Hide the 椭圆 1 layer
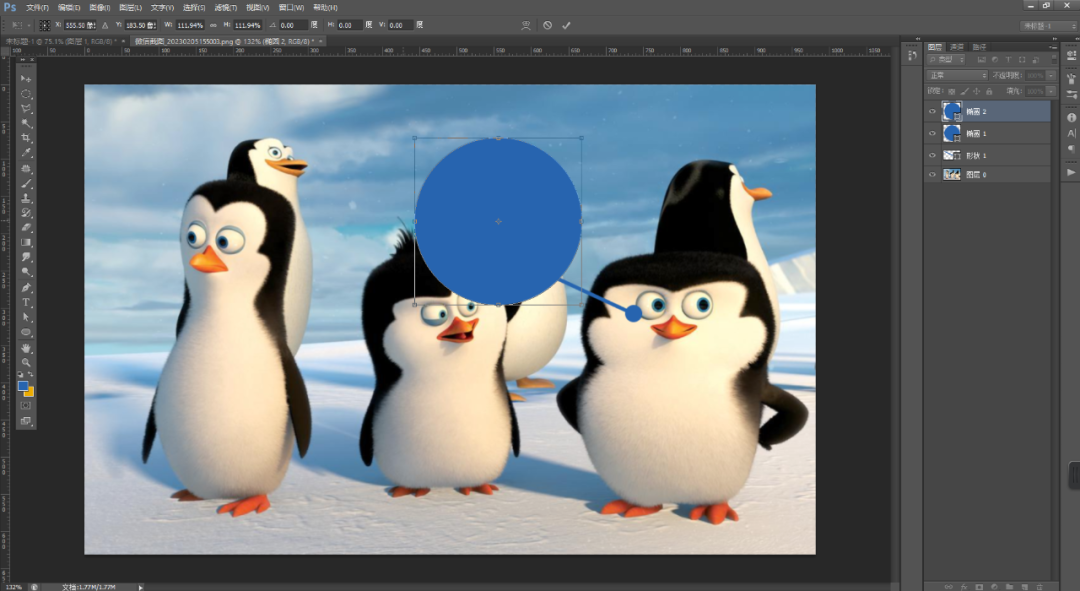 point(932,133)
